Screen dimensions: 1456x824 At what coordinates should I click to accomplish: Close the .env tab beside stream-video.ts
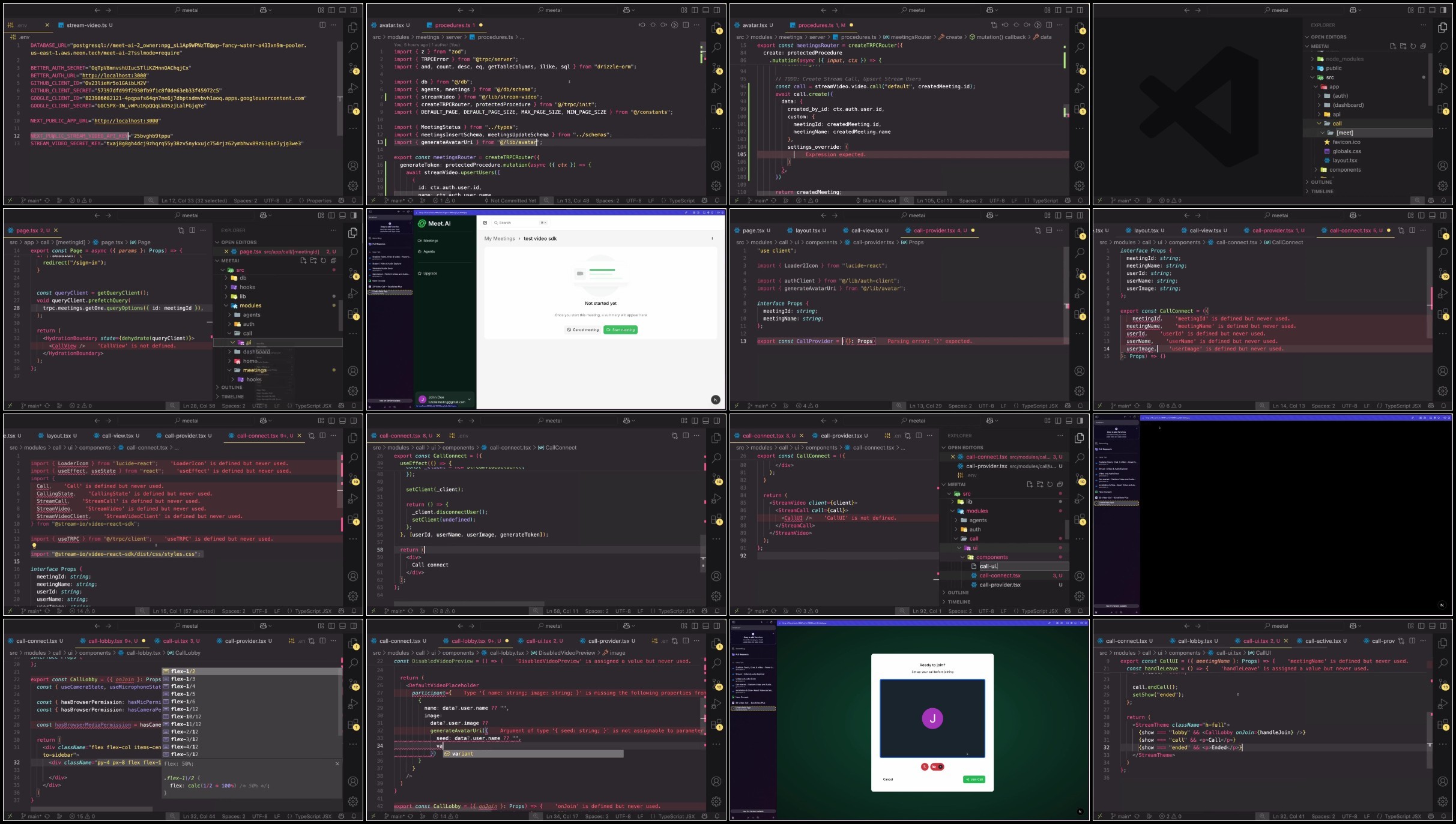(47, 25)
